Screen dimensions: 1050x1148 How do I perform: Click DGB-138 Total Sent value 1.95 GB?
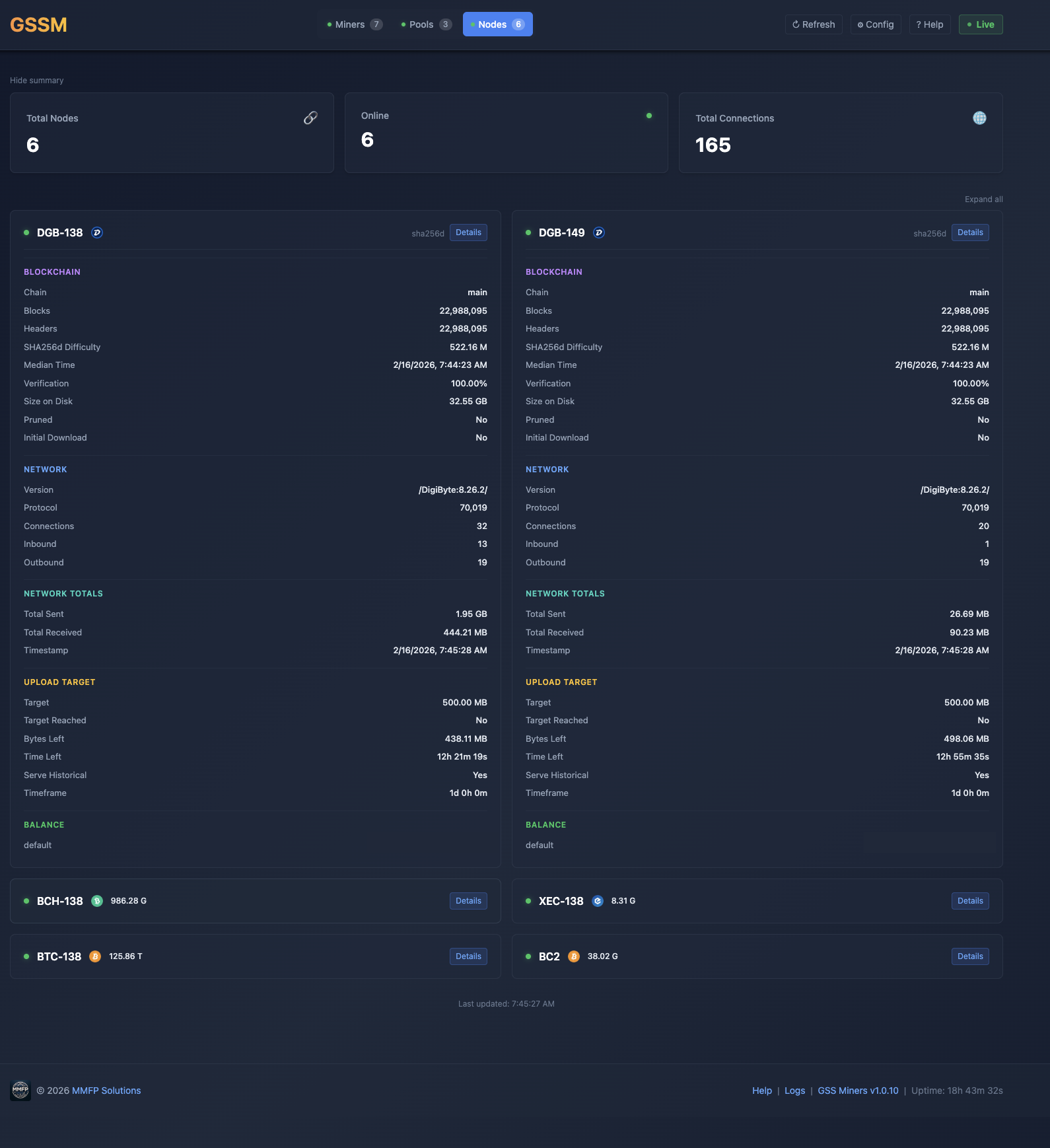pos(472,614)
